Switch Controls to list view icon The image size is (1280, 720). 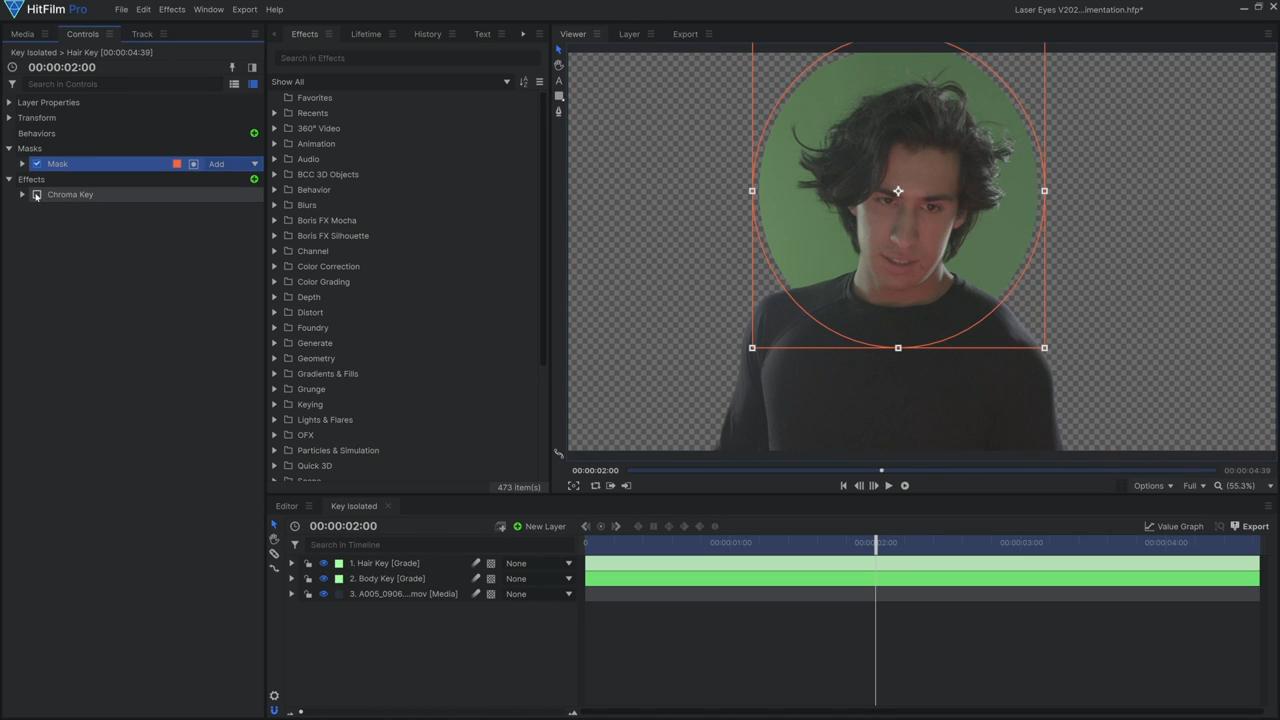coord(234,84)
